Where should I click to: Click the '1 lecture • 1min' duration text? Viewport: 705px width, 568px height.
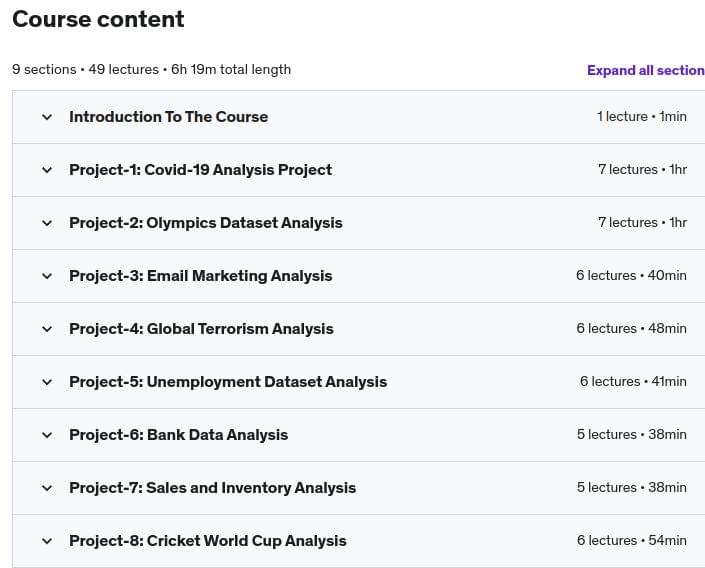tap(641, 117)
